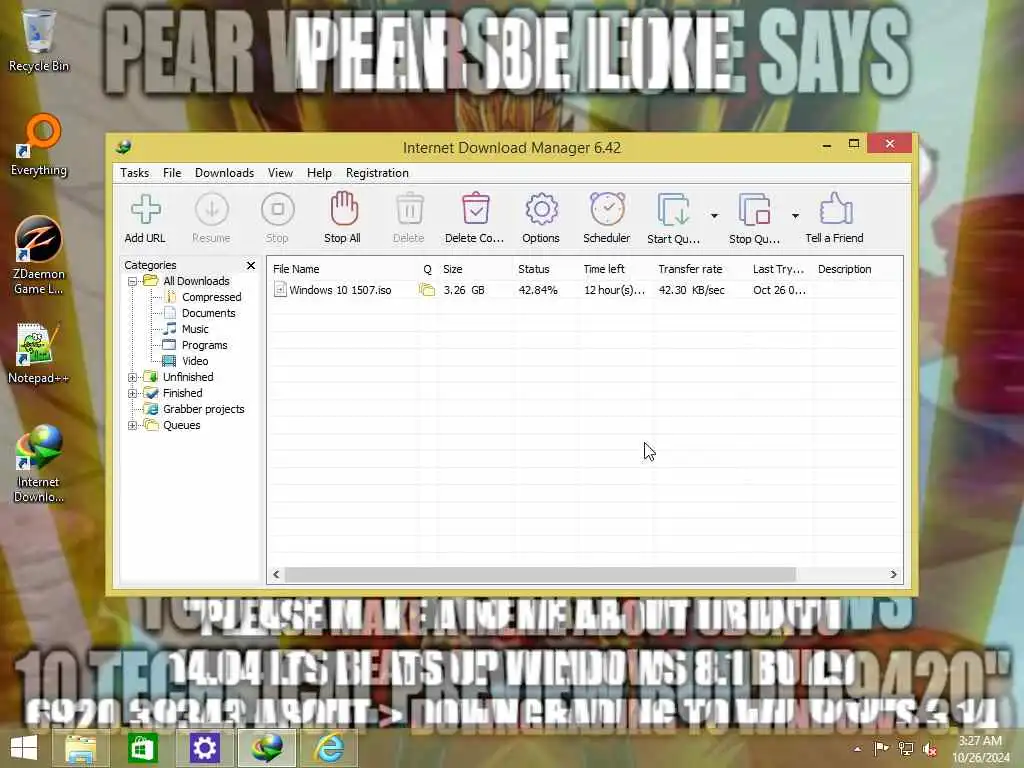Open PC Settings gear on taskbar
The width and height of the screenshot is (1024, 768).
click(x=204, y=748)
